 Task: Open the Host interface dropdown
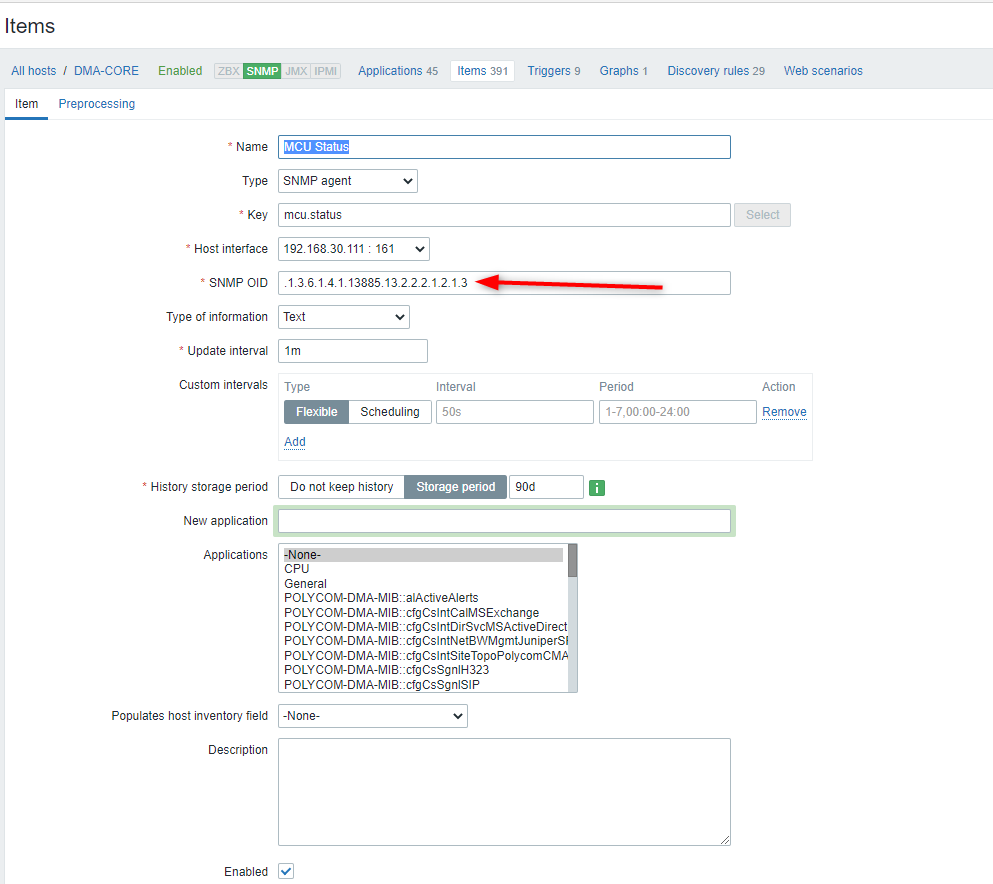coord(354,249)
